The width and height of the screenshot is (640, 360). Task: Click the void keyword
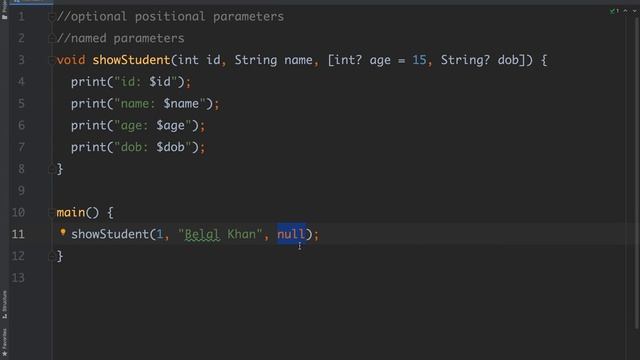pyautogui.click(x=71, y=60)
